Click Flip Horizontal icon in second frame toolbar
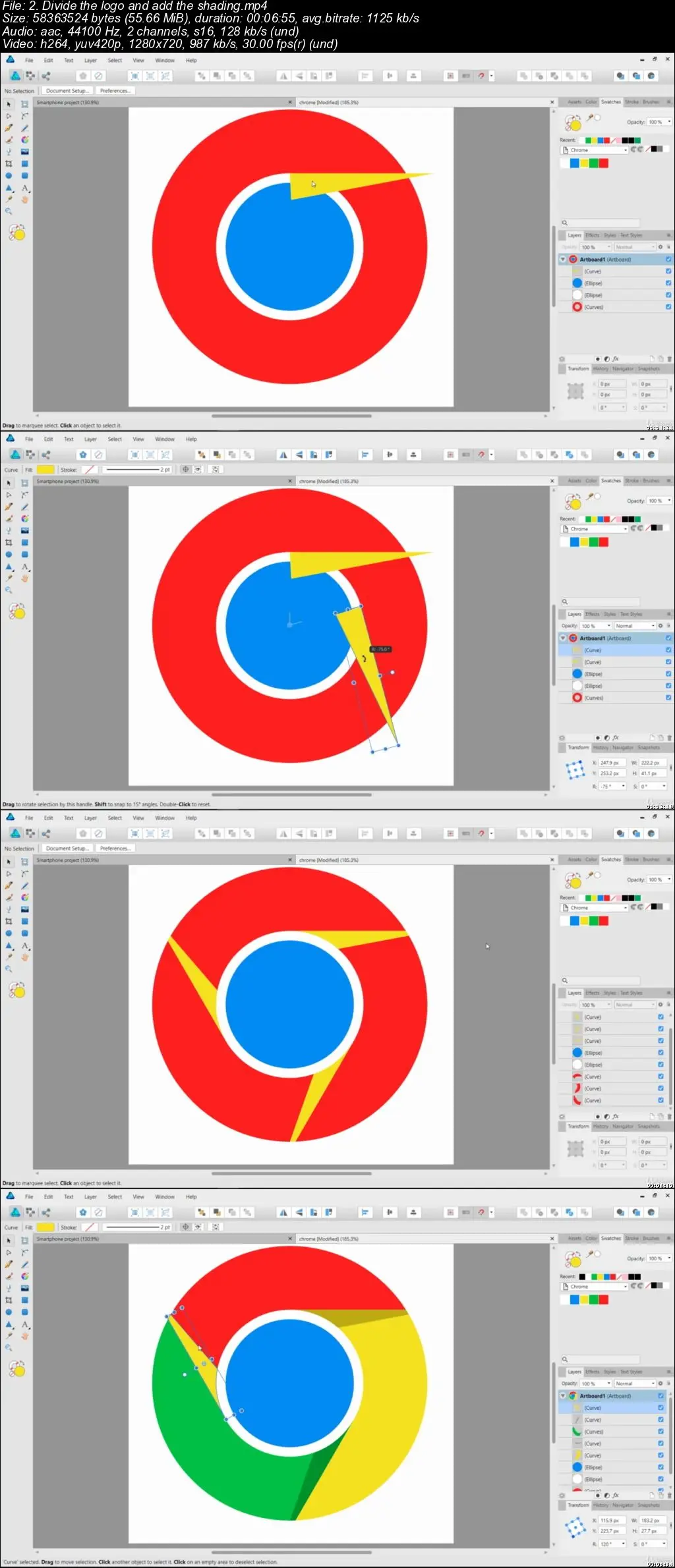The height and width of the screenshot is (1568, 675). [283, 455]
